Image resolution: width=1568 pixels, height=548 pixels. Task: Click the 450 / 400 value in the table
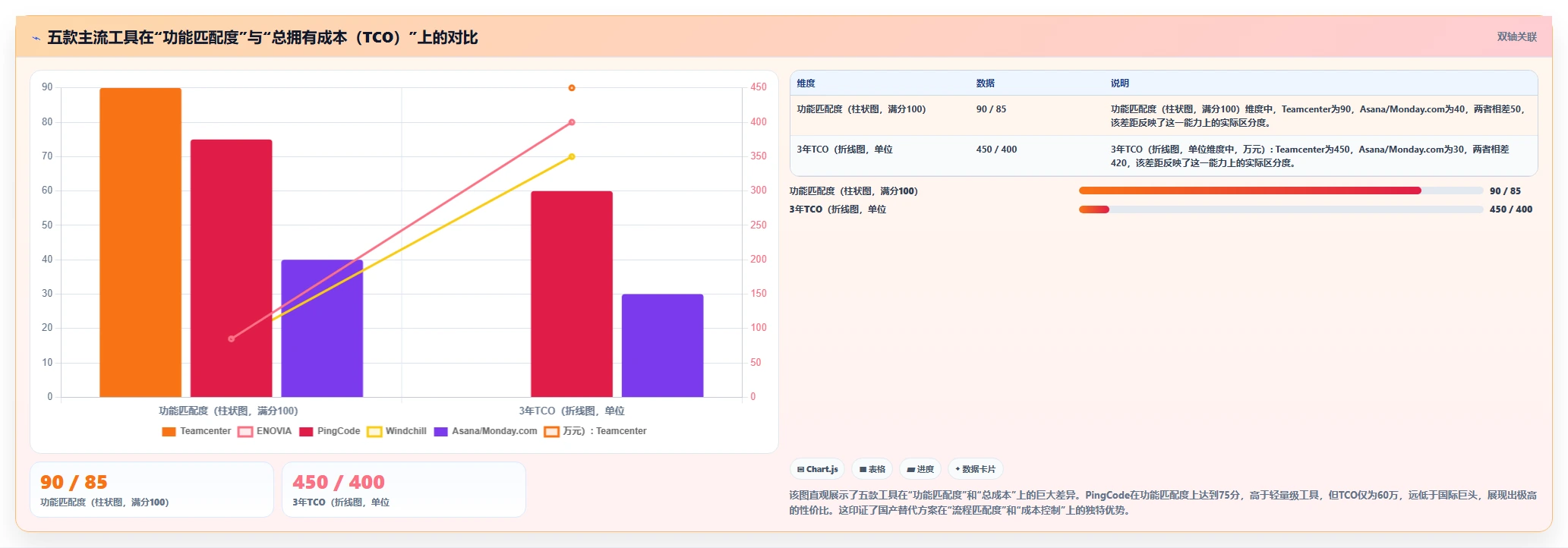click(x=996, y=150)
